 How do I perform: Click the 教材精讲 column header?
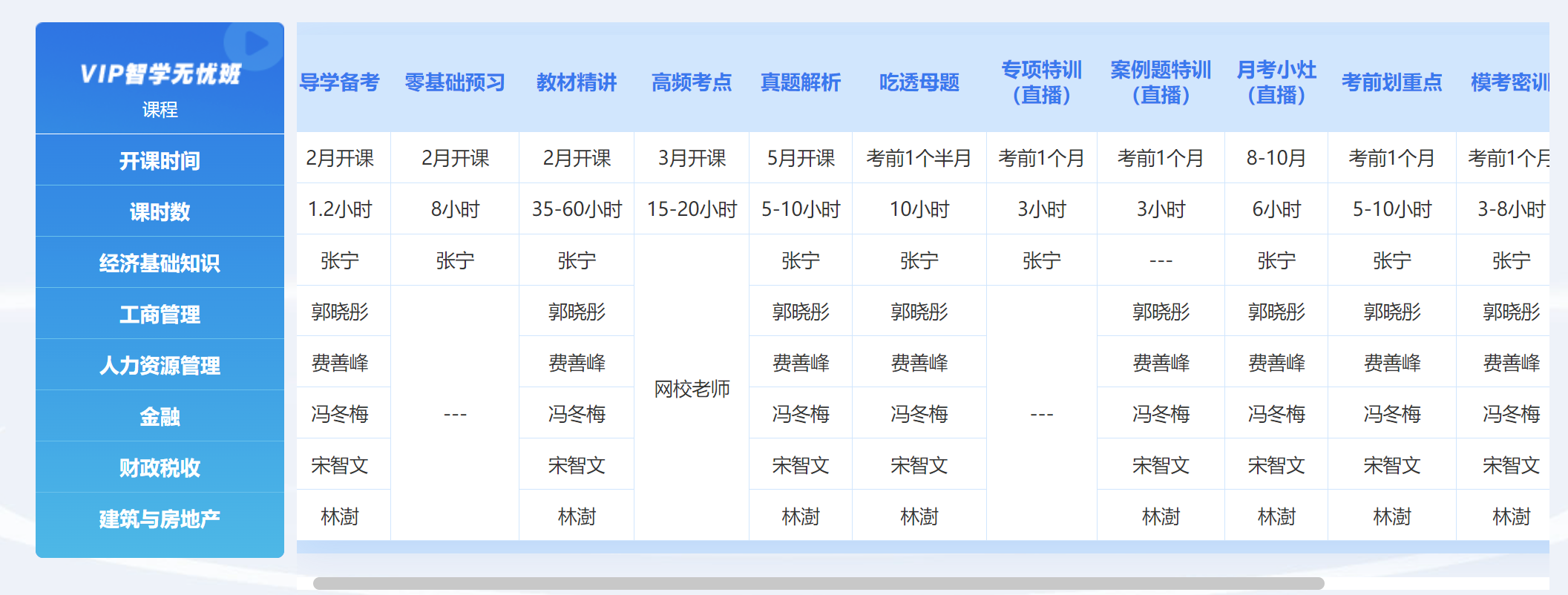click(x=577, y=82)
